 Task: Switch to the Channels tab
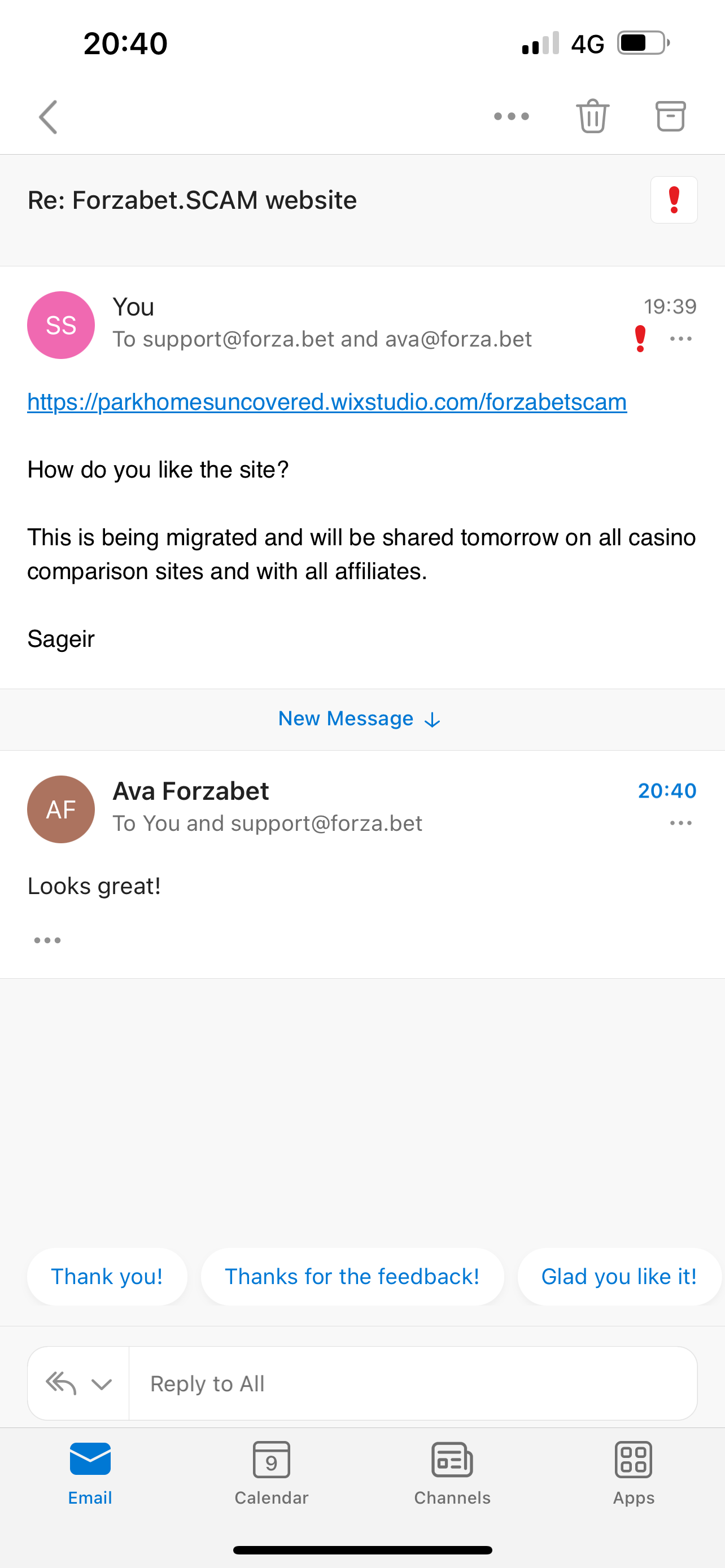point(452,1473)
